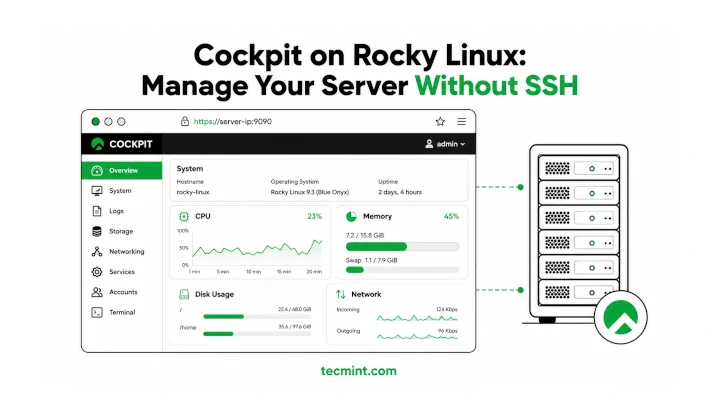Open the Storage sidebar item
Image resolution: width=720 pixels, height=405 pixels.
click(x=122, y=231)
